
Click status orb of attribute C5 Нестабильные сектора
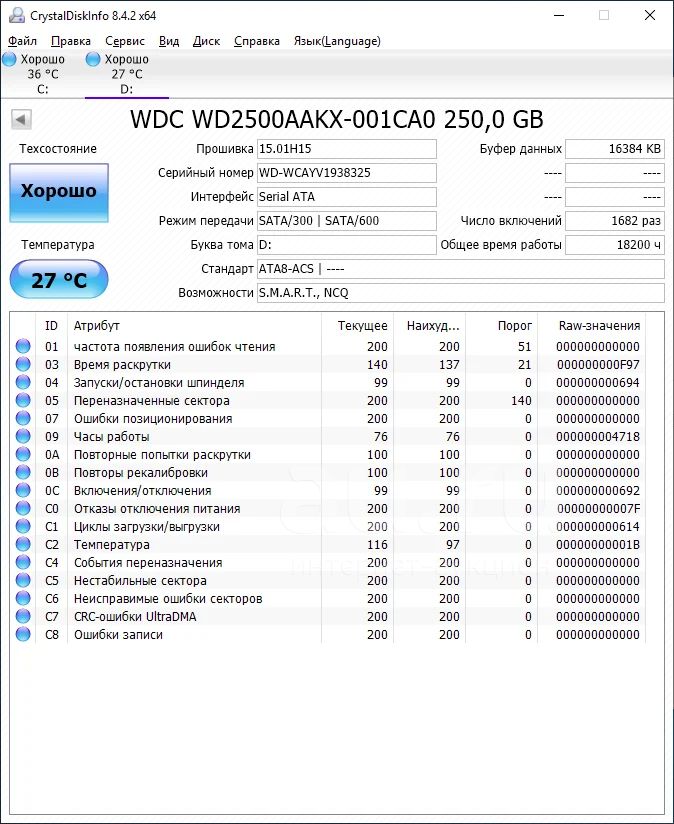[23, 580]
